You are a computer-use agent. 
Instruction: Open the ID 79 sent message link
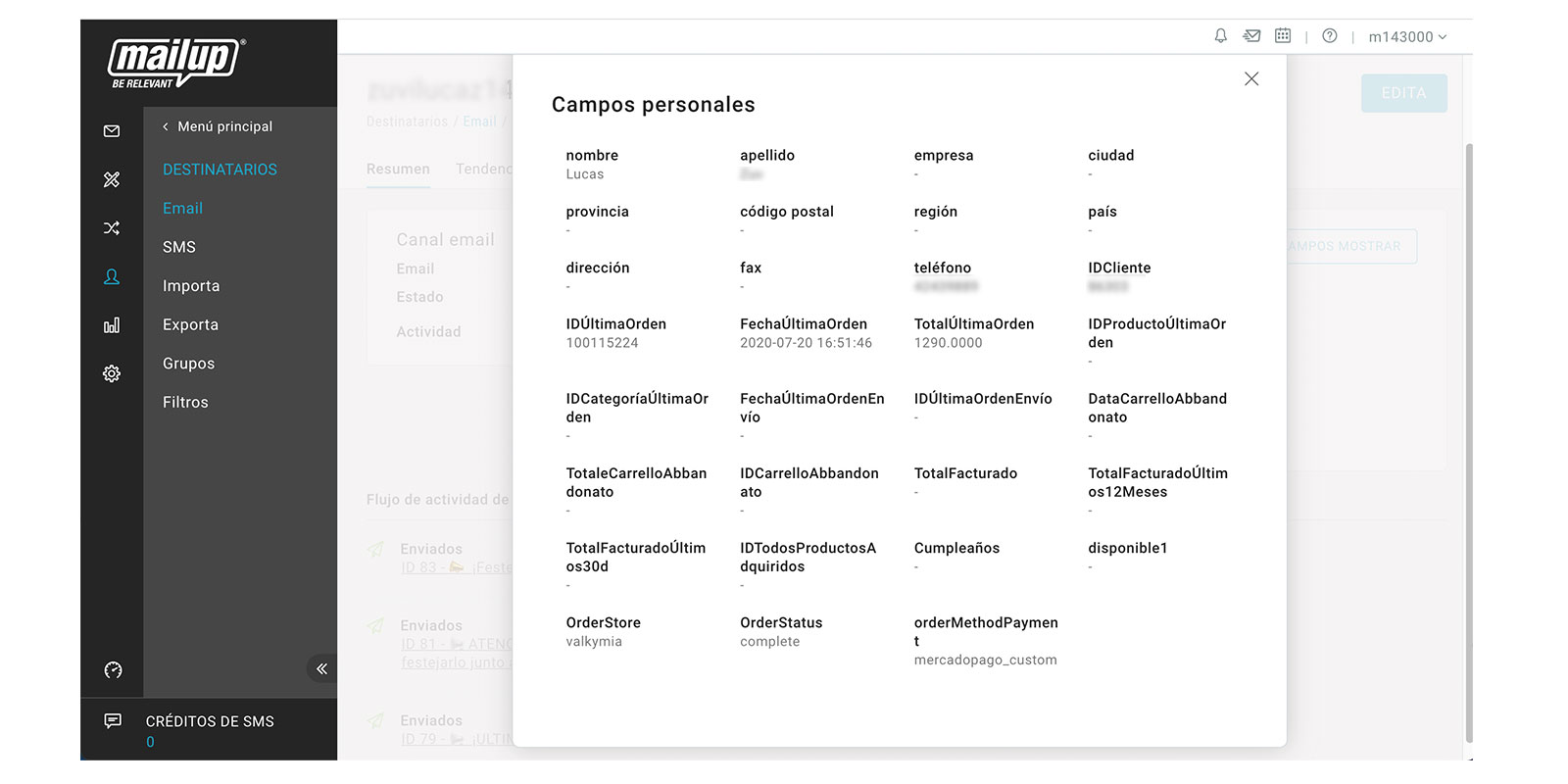457,739
